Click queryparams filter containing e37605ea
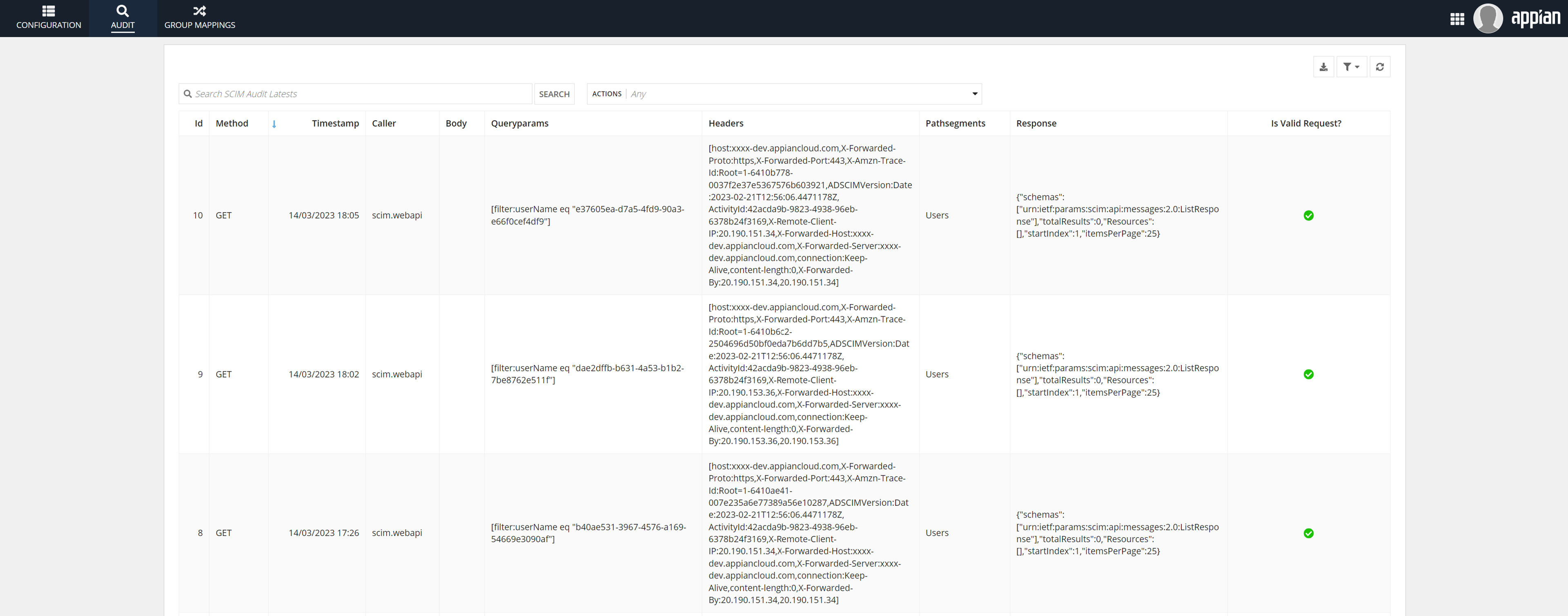The image size is (1568, 616). point(588,216)
